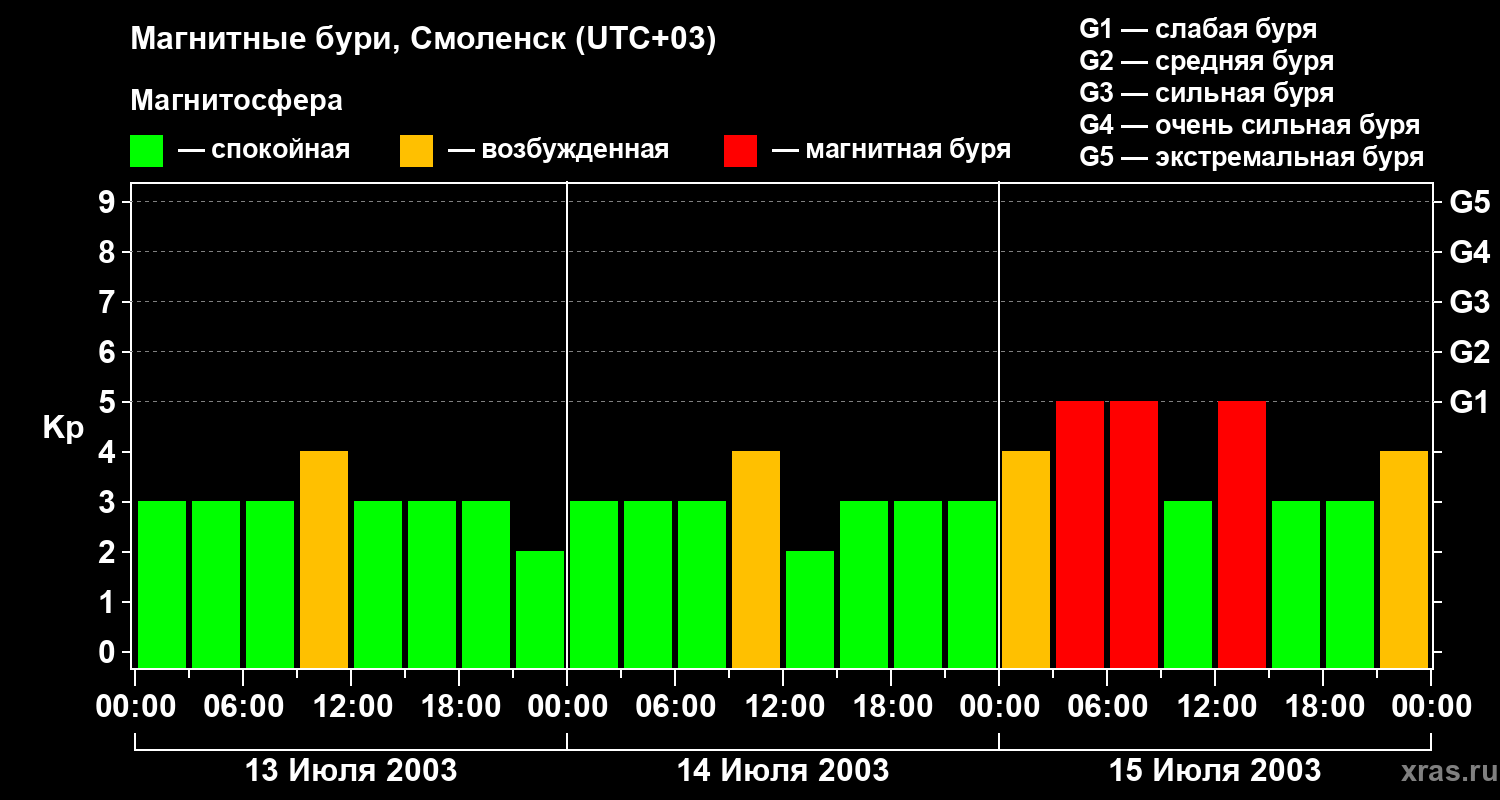The width and height of the screenshot is (1500, 800).
Task: Click the green 'спокойная' legend swatch
Action: tap(146, 151)
